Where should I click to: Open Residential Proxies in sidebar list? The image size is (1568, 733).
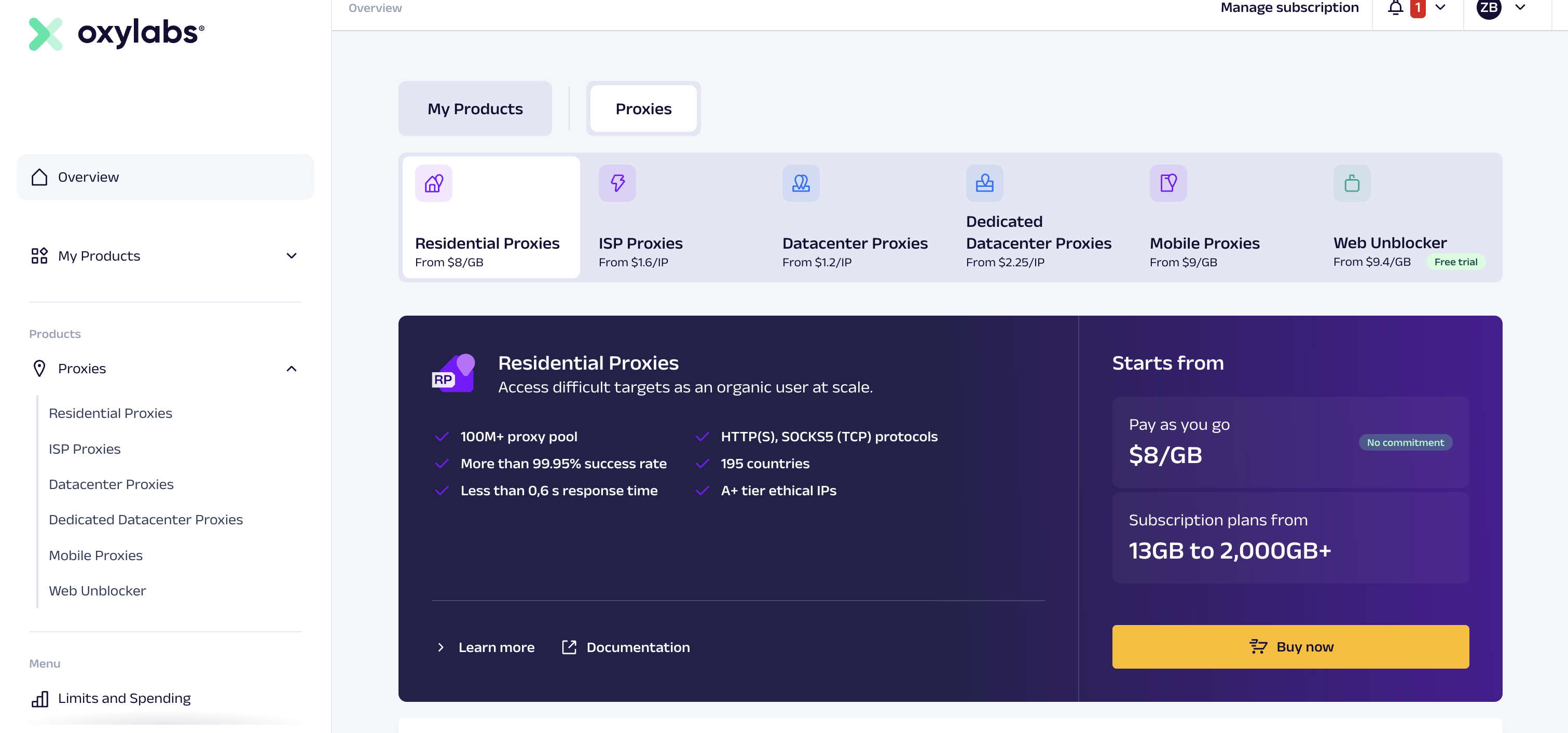point(110,413)
